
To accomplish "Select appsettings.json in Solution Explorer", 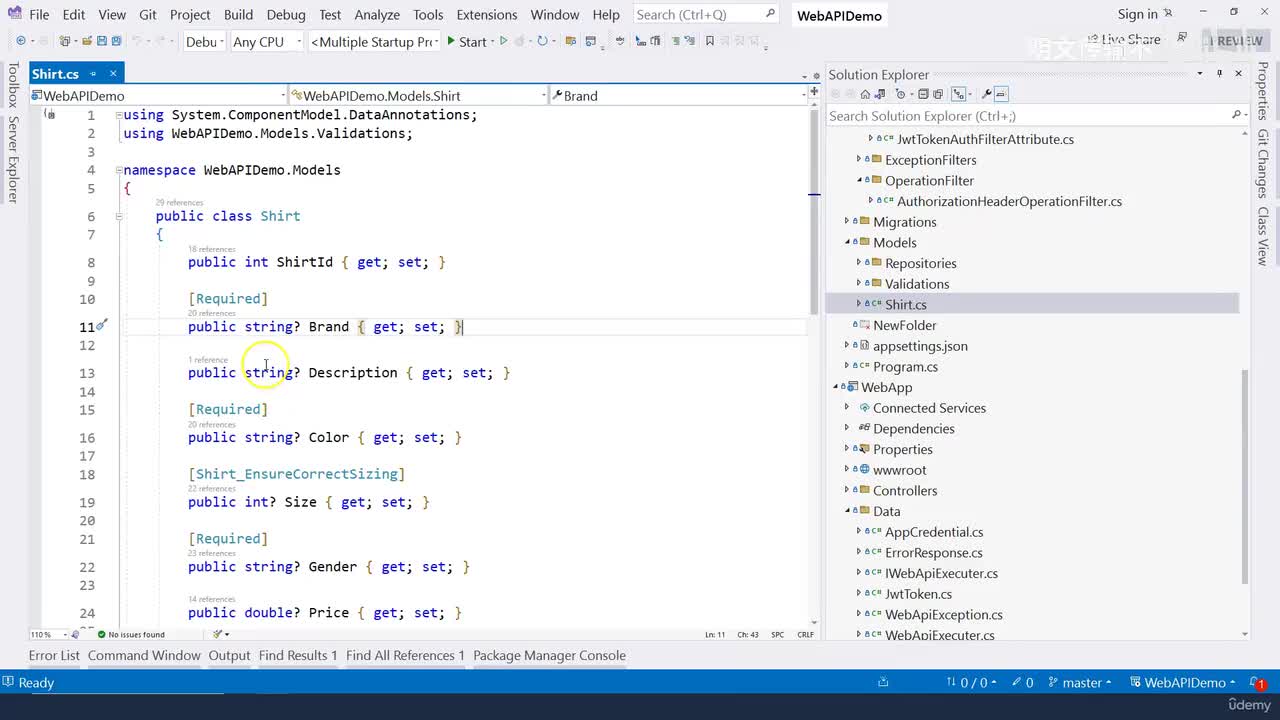I will [x=920, y=346].
